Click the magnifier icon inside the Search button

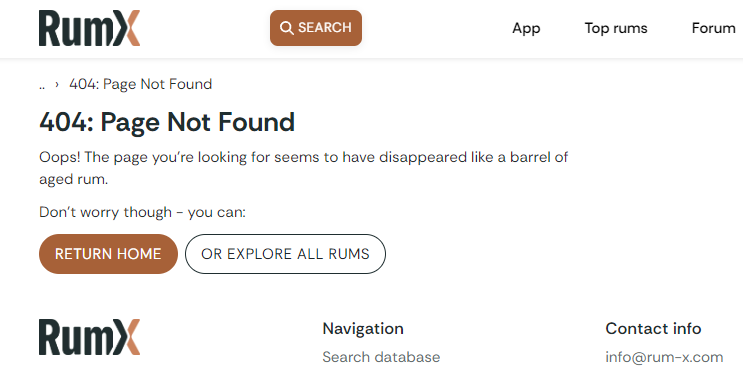pos(287,28)
